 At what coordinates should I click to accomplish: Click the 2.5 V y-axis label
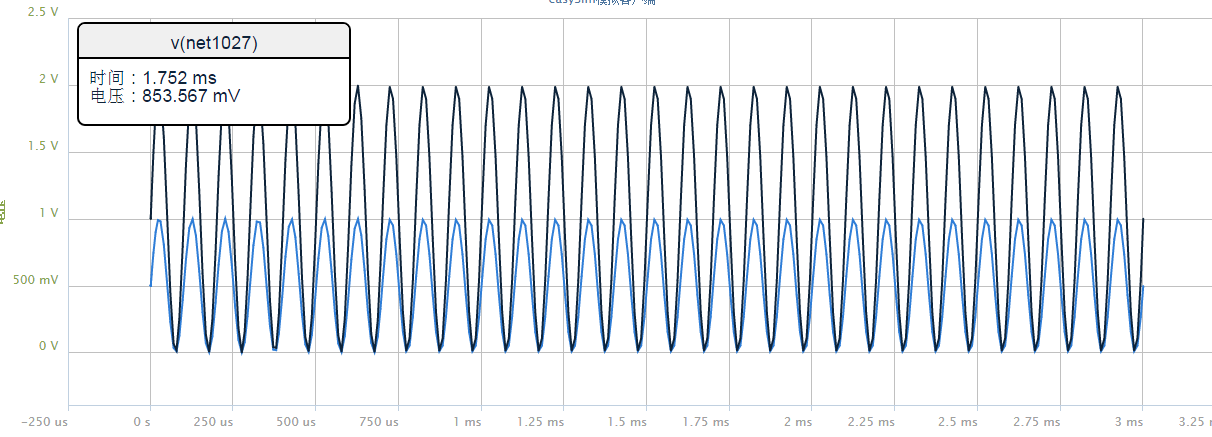tap(42, 12)
